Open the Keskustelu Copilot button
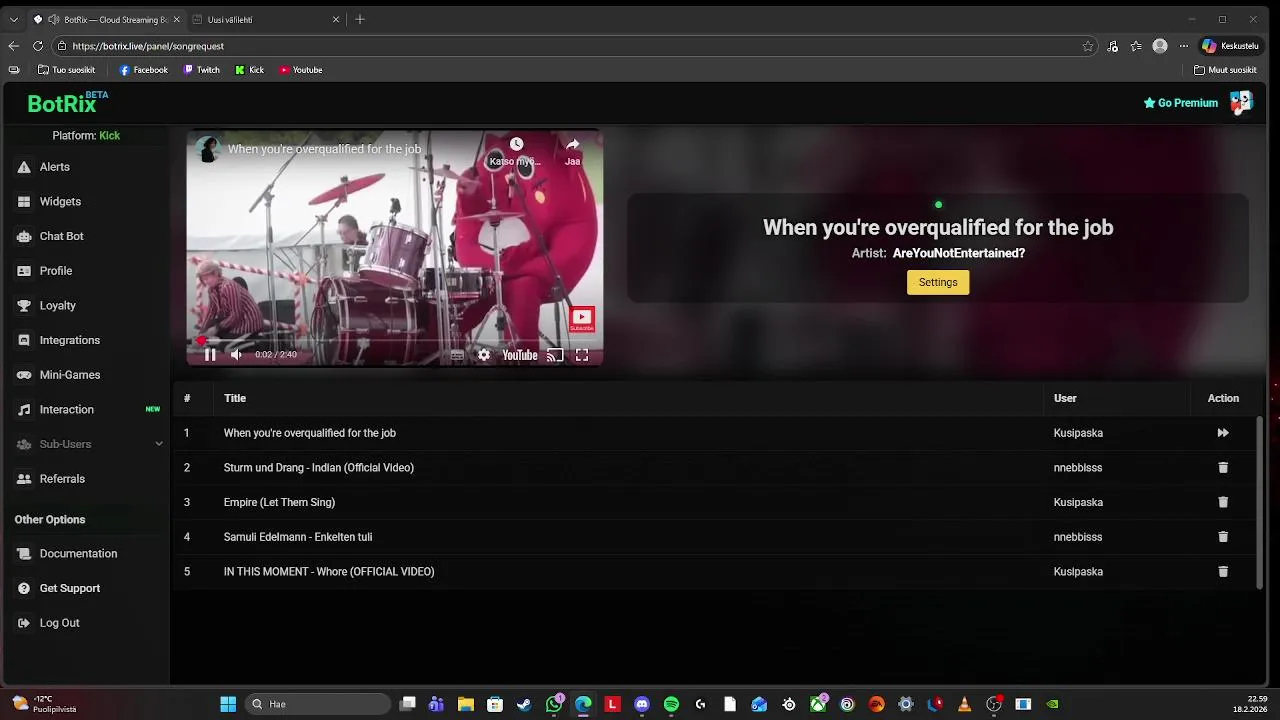 [1231, 46]
